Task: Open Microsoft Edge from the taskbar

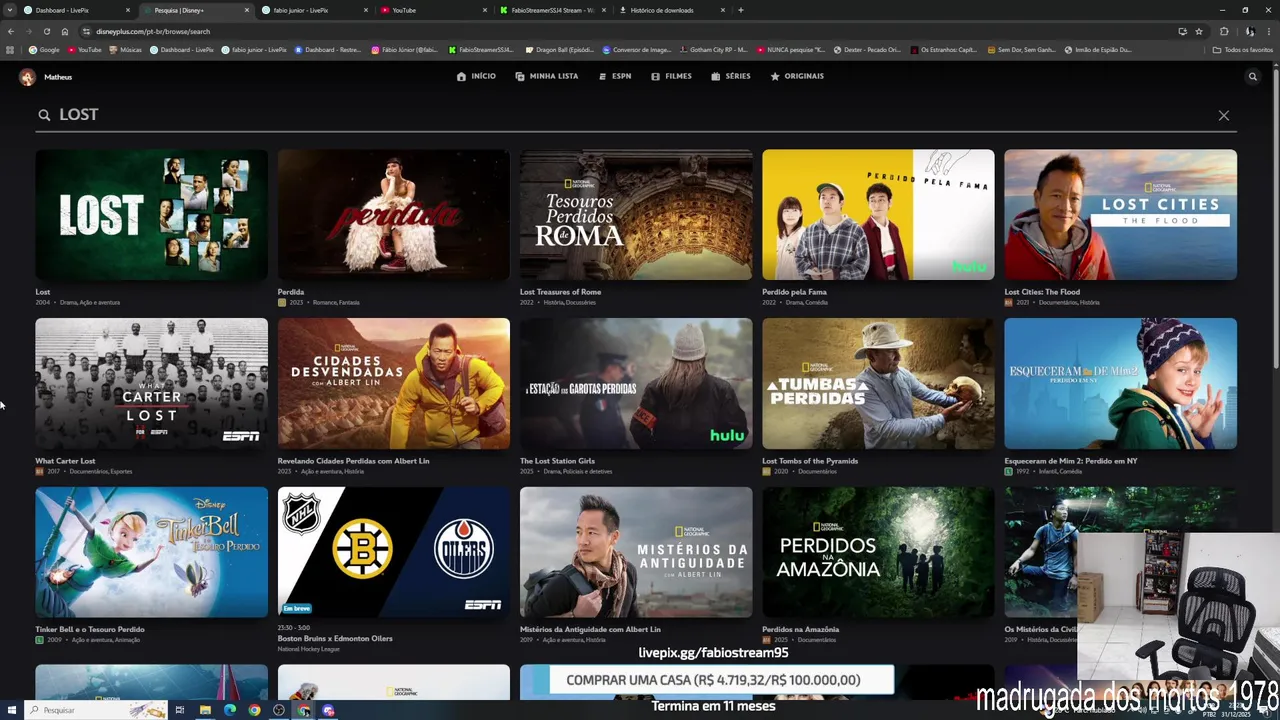Action: click(x=230, y=710)
